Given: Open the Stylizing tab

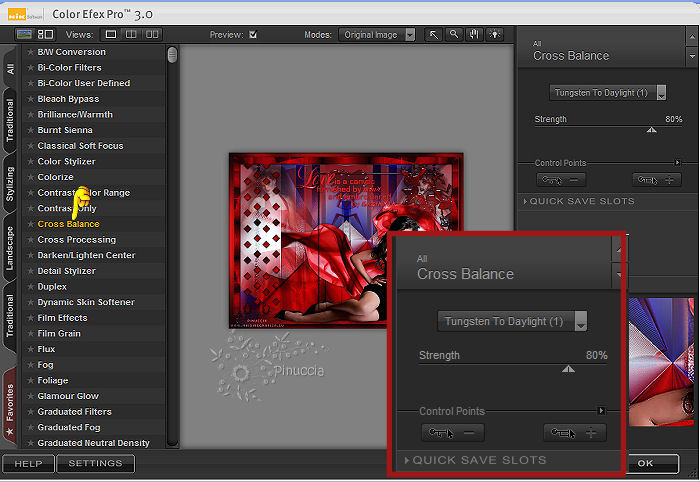Looking at the screenshot, I should [x=10, y=184].
